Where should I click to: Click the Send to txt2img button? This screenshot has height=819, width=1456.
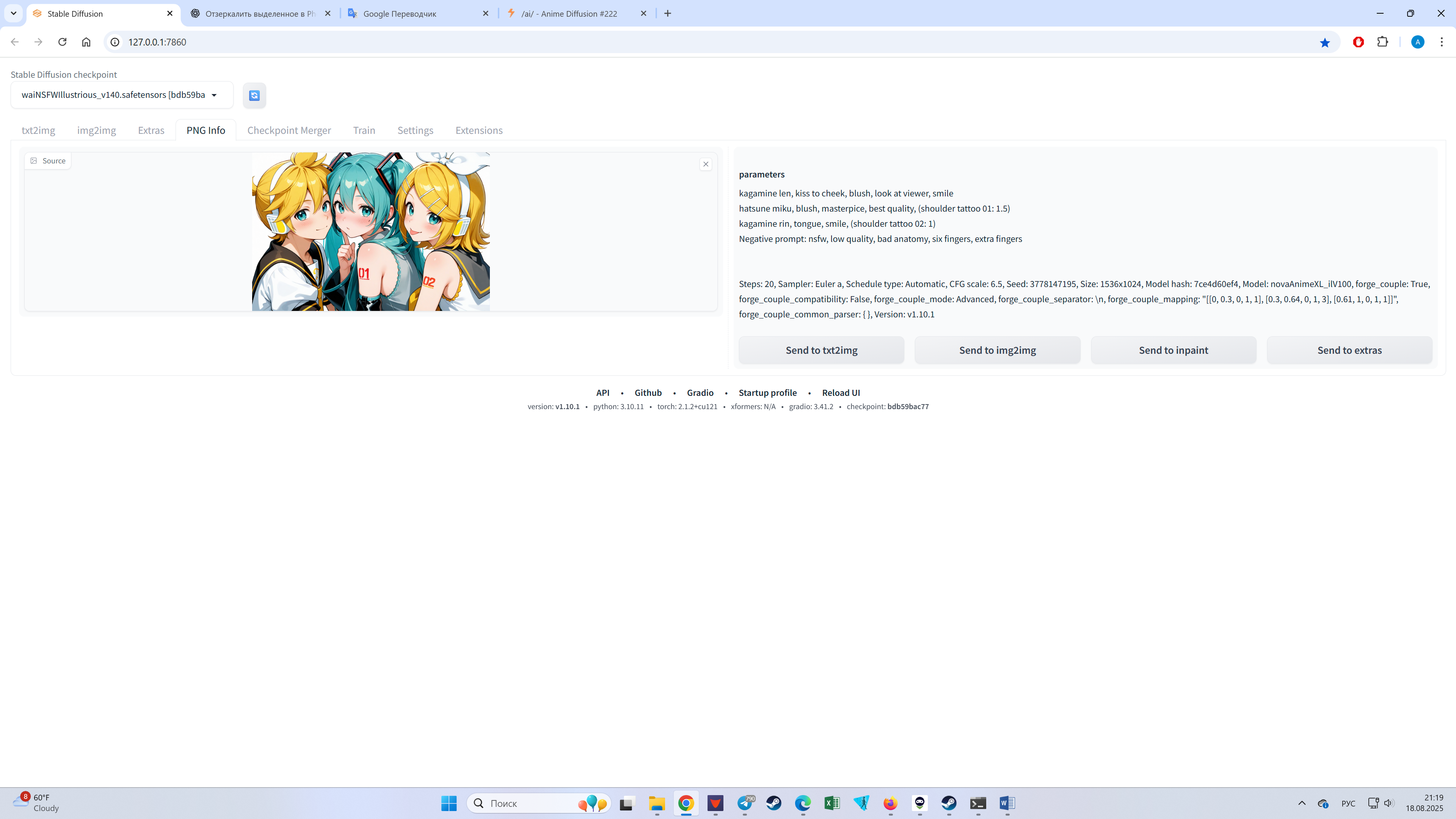pyautogui.click(x=821, y=350)
